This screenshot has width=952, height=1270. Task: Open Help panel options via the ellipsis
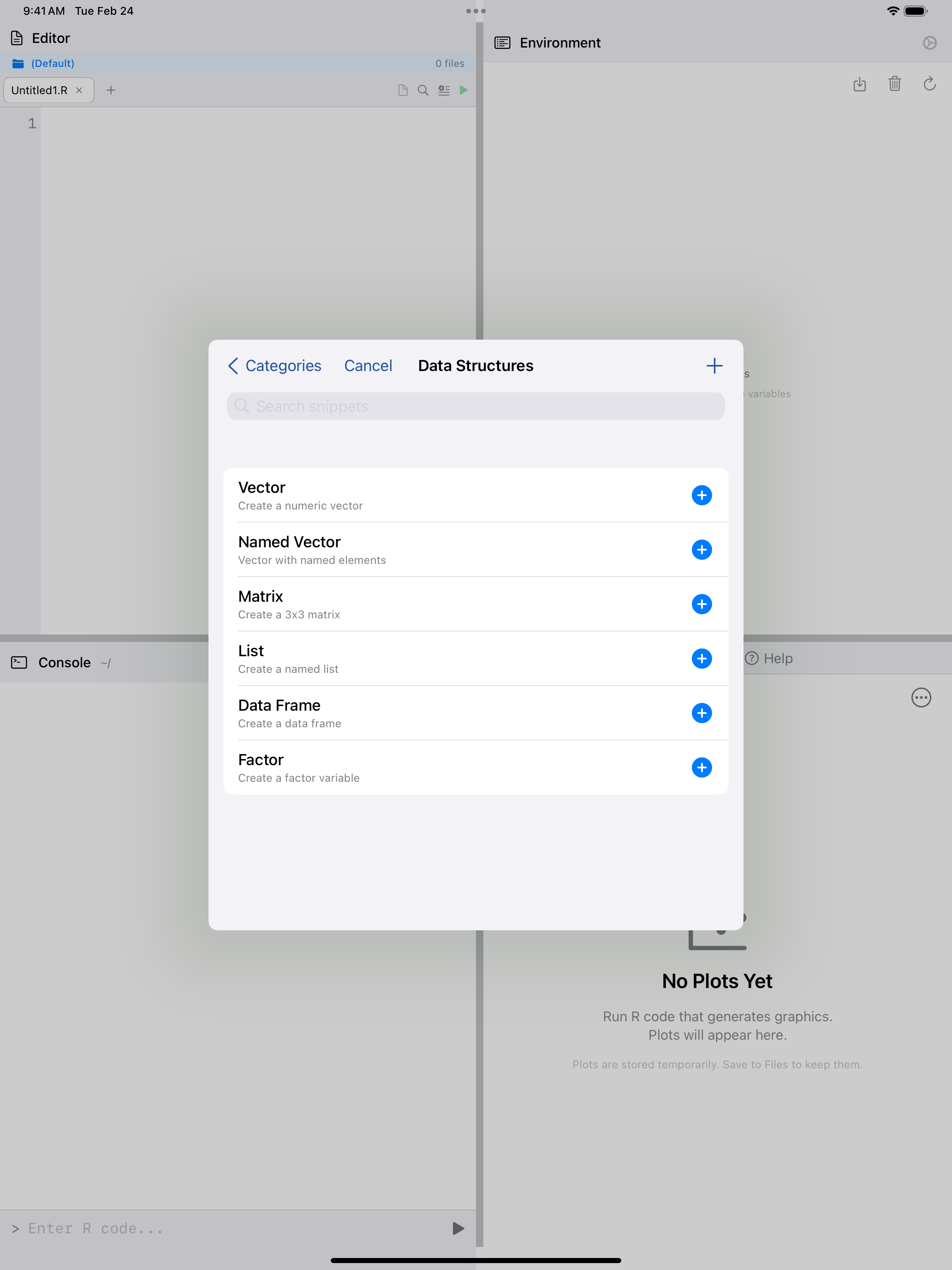tap(922, 698)
